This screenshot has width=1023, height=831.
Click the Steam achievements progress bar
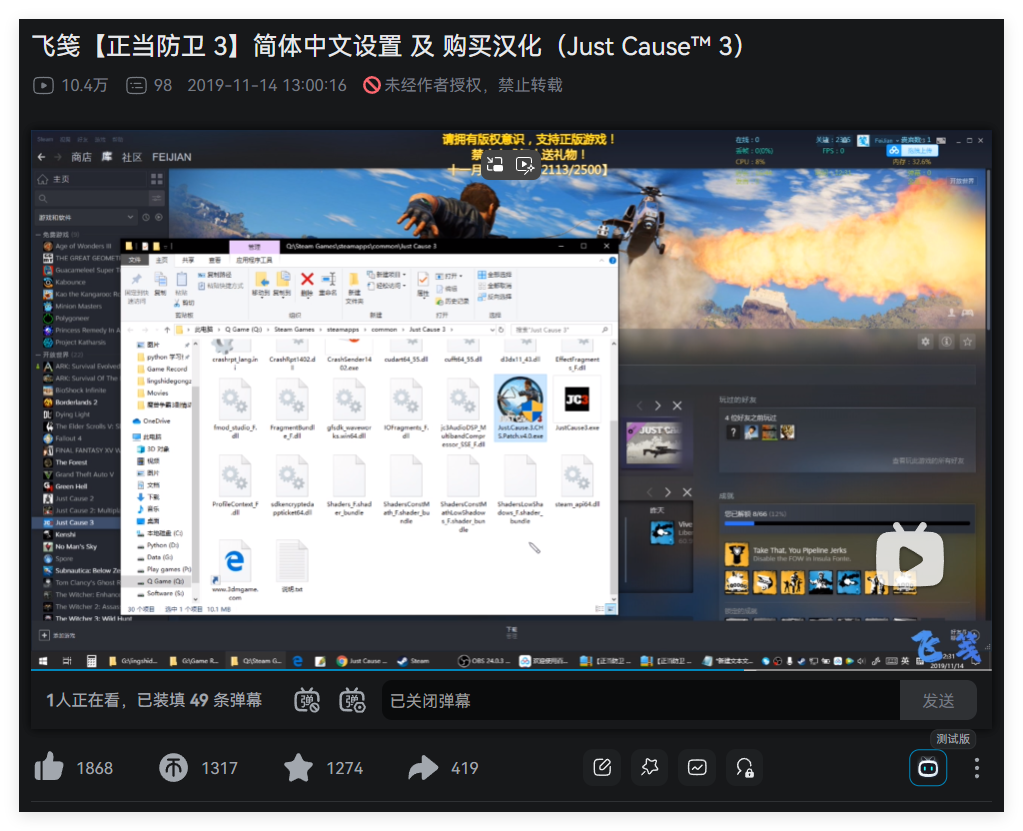tap(847, 523)
